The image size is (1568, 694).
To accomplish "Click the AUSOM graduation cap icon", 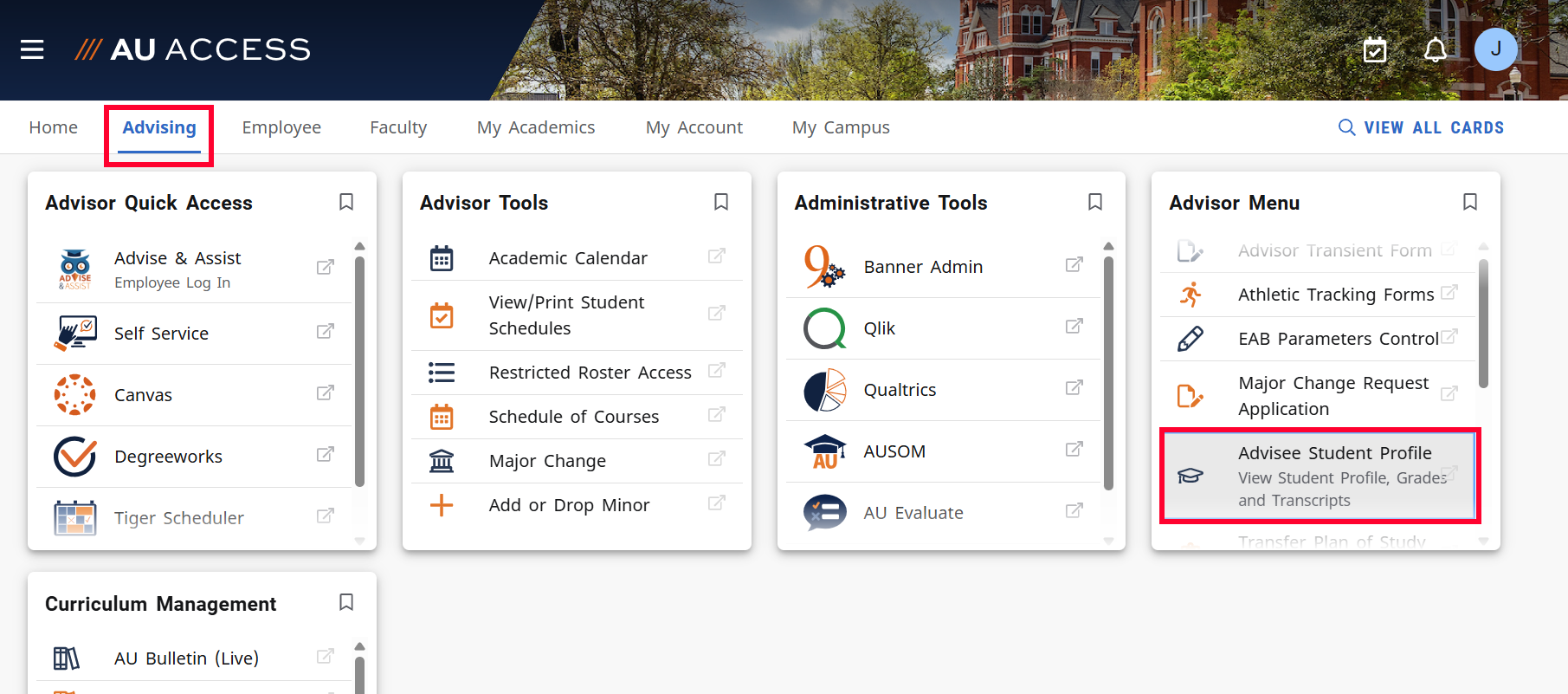I will click(825, 451).
